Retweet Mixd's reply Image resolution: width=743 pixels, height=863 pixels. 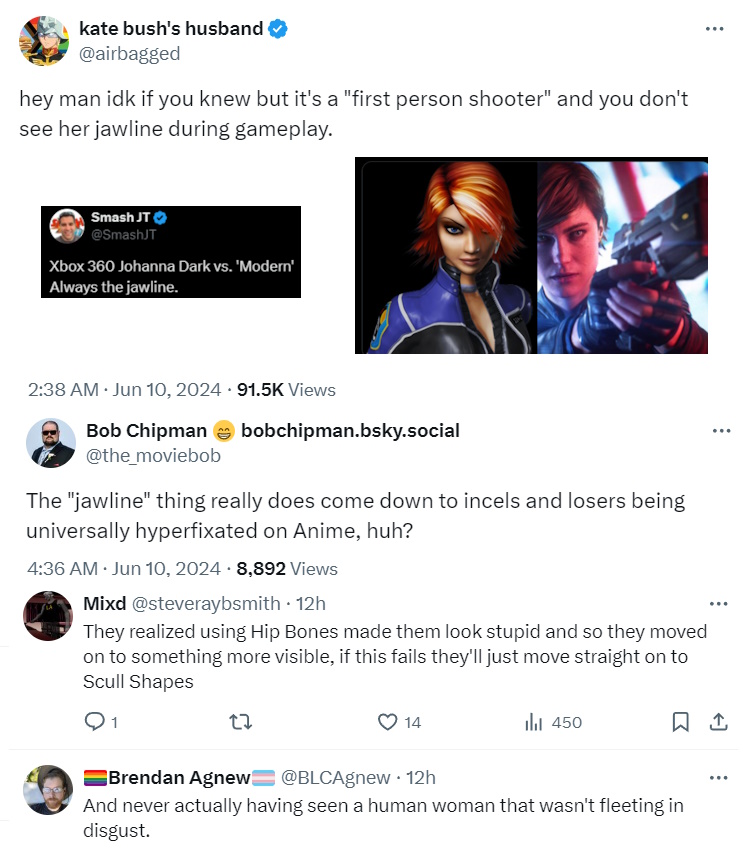242,722
